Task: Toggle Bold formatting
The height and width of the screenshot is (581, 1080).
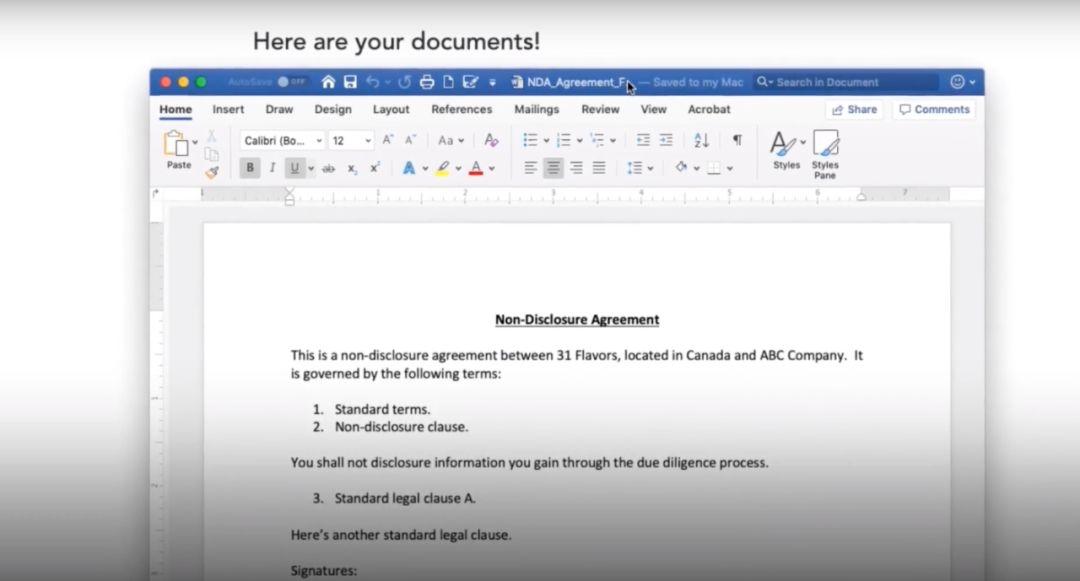Action: coord(250,168)
